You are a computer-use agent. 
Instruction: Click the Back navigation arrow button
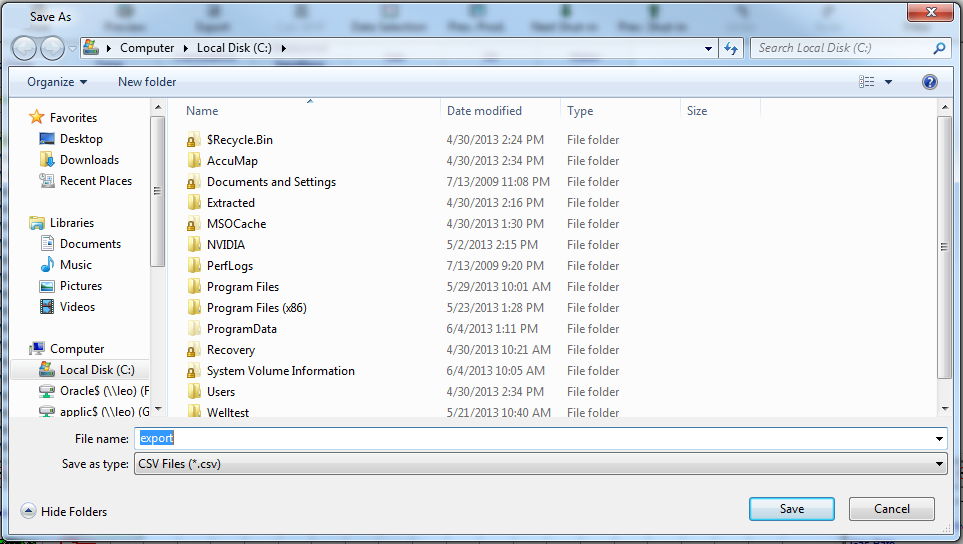[24, 48]
